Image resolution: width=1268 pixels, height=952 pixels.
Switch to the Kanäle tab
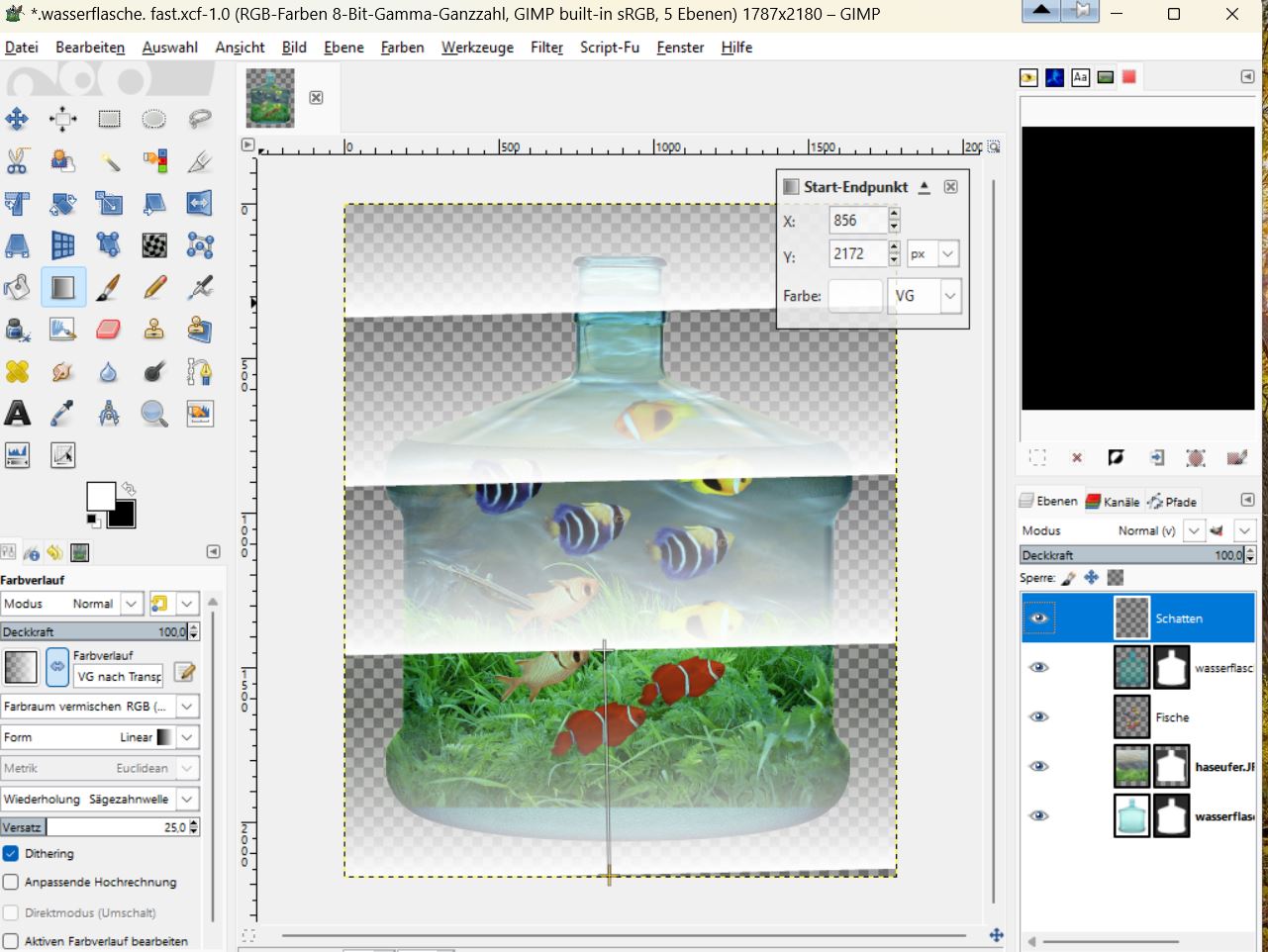(1116, 502)
